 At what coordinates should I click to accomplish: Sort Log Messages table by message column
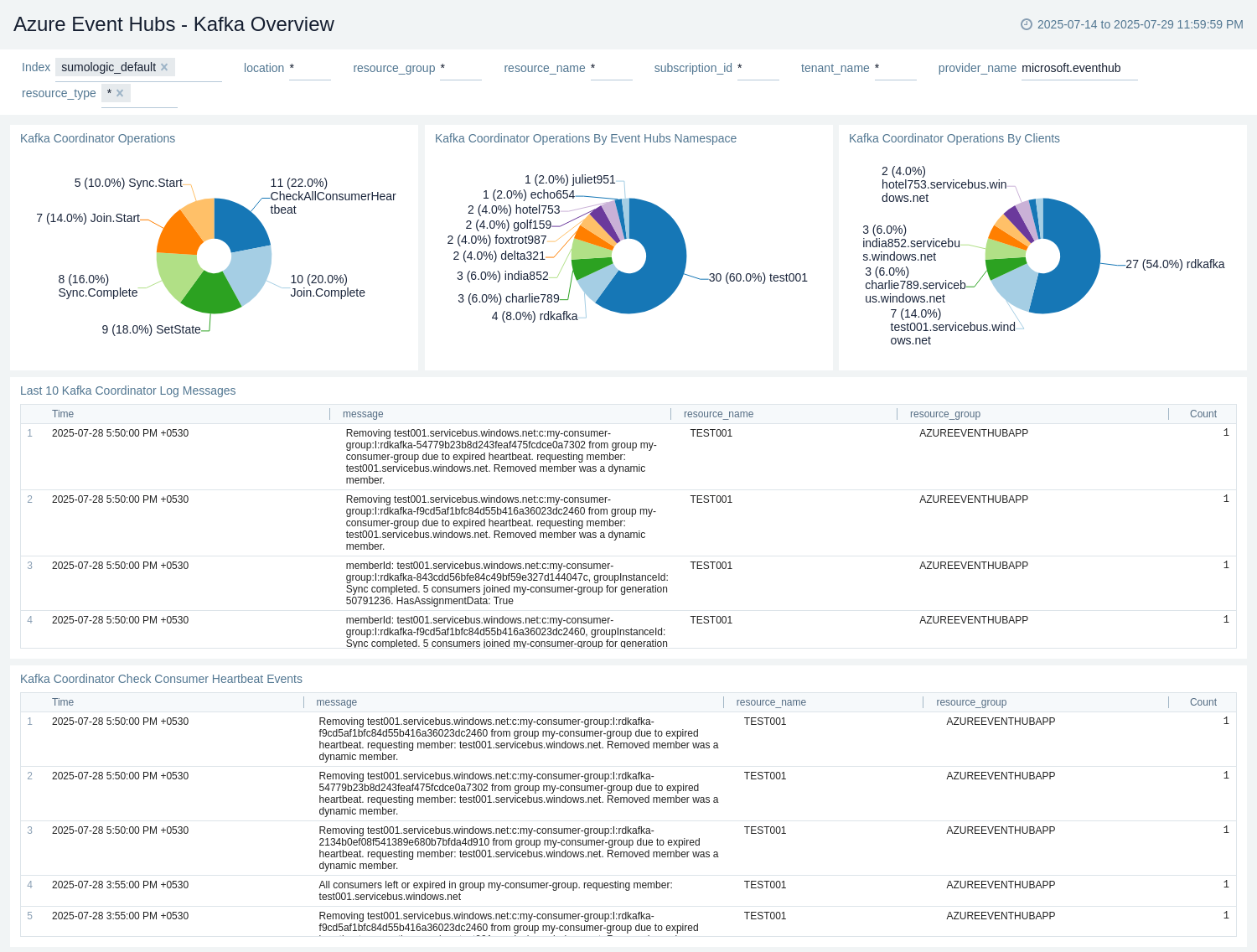pyautogui.click(x=363, y=414)
